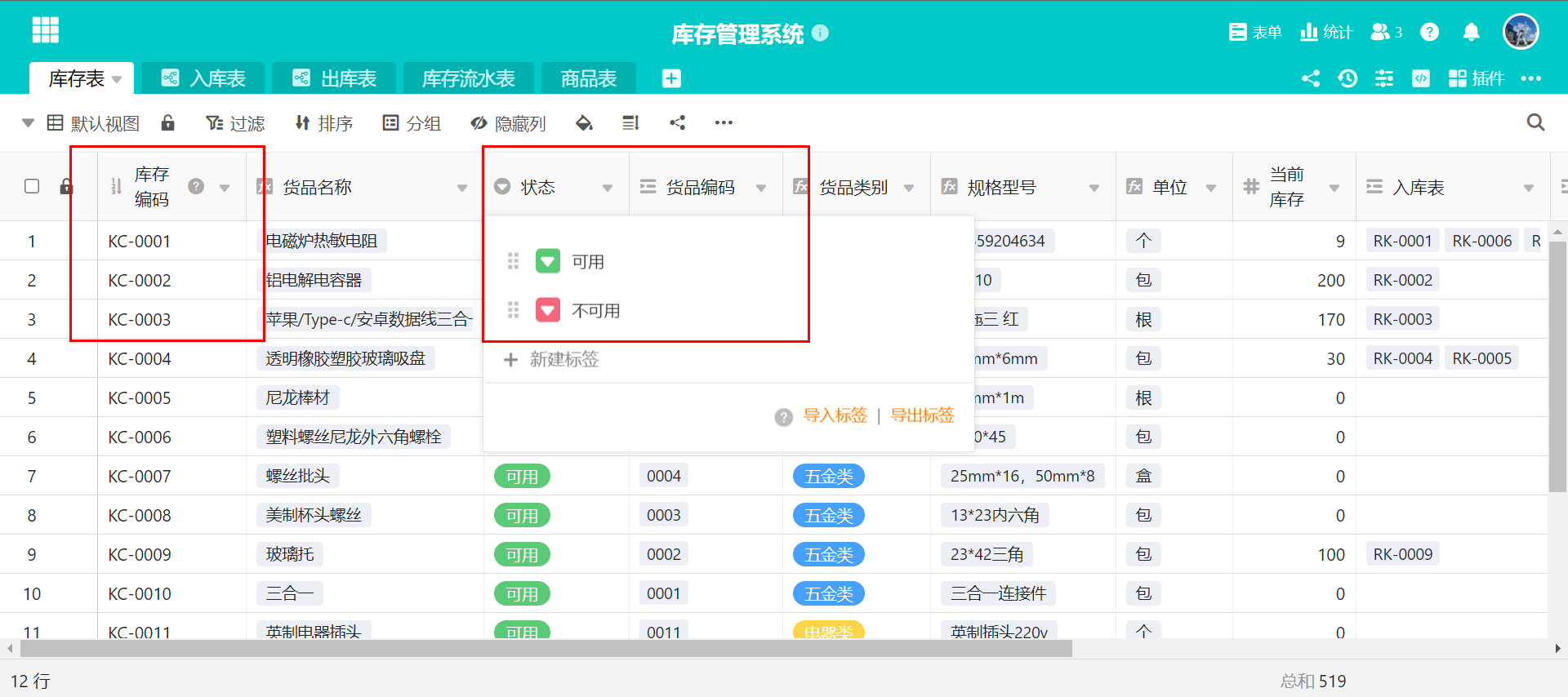
Task: Open the history clock icon
Action: pos(1347,78)
